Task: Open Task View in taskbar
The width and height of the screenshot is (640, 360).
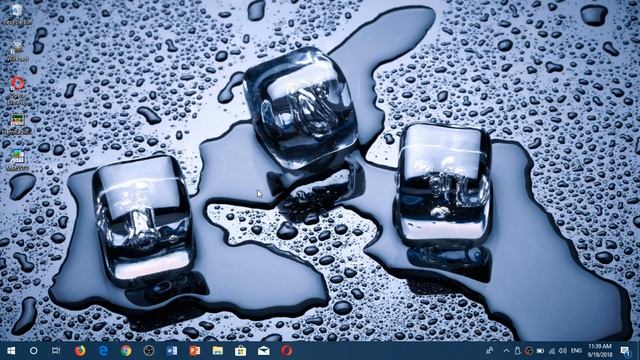Action: coord(56,351)
